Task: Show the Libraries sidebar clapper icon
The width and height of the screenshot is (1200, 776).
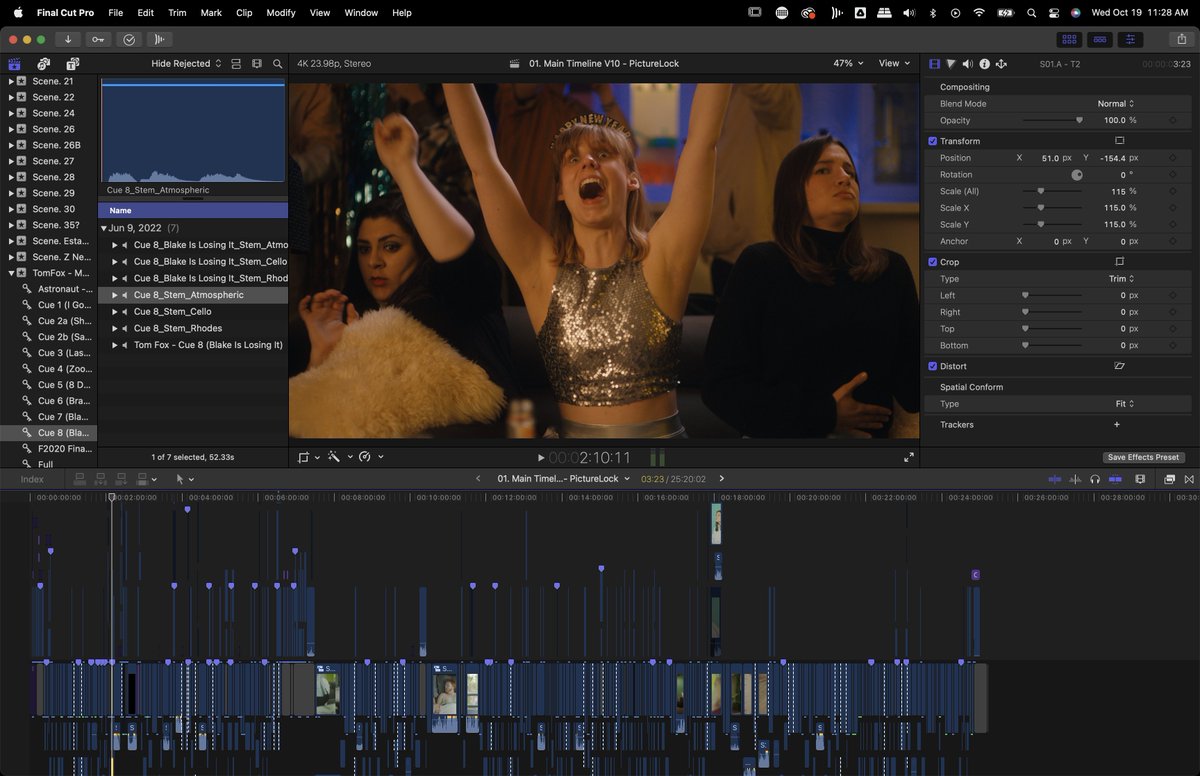Action: (14, 63)
